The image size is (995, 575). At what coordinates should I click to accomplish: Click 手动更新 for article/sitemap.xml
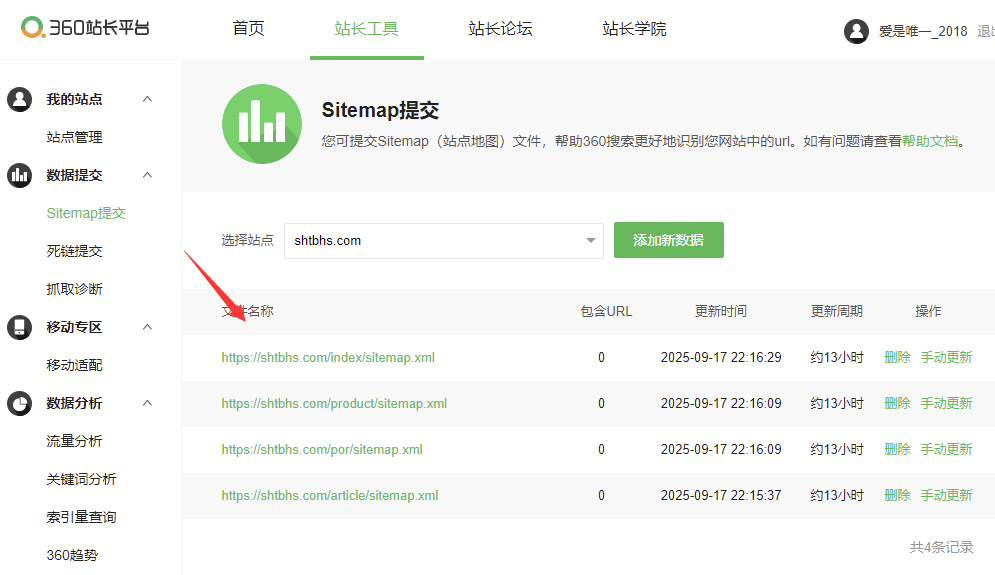point(947,495)
